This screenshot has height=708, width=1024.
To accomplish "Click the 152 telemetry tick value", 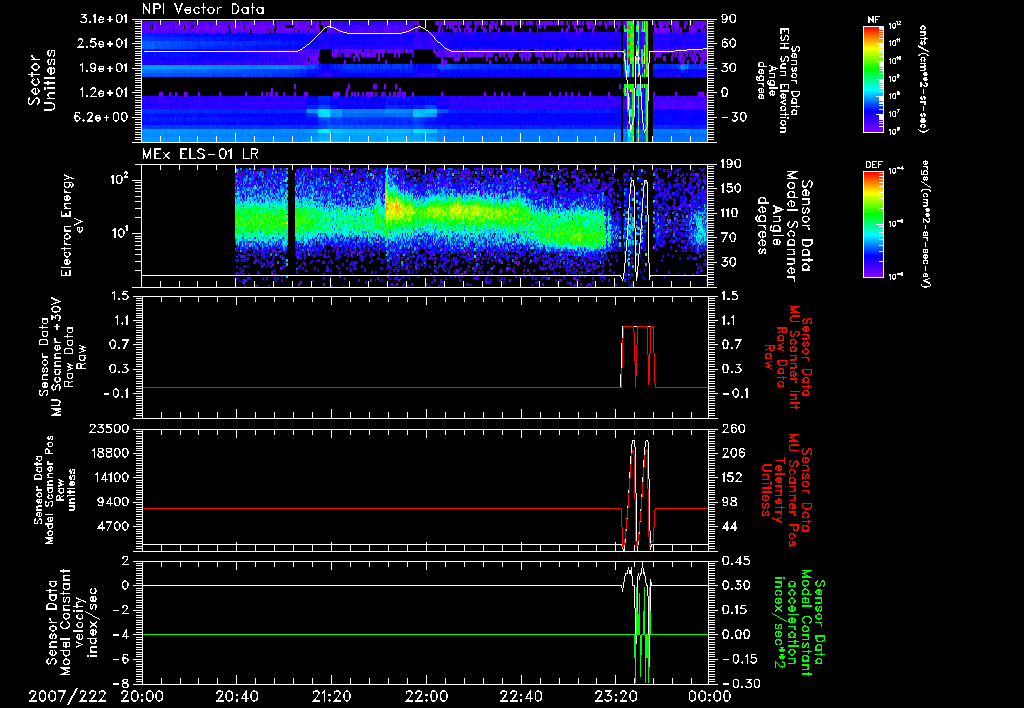I will (x=731, y=477).
